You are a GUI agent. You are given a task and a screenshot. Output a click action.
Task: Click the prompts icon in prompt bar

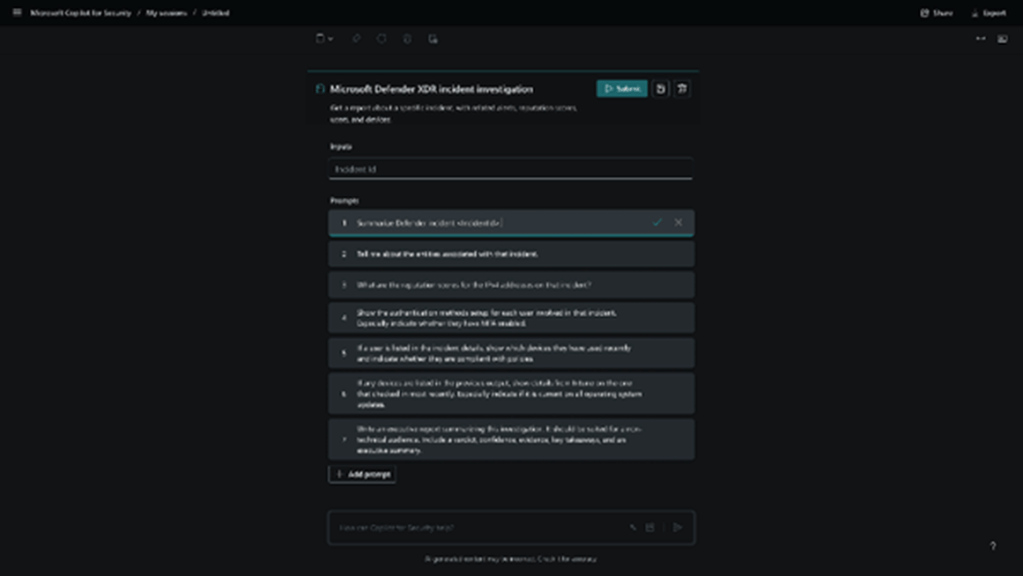click(650, 527)
